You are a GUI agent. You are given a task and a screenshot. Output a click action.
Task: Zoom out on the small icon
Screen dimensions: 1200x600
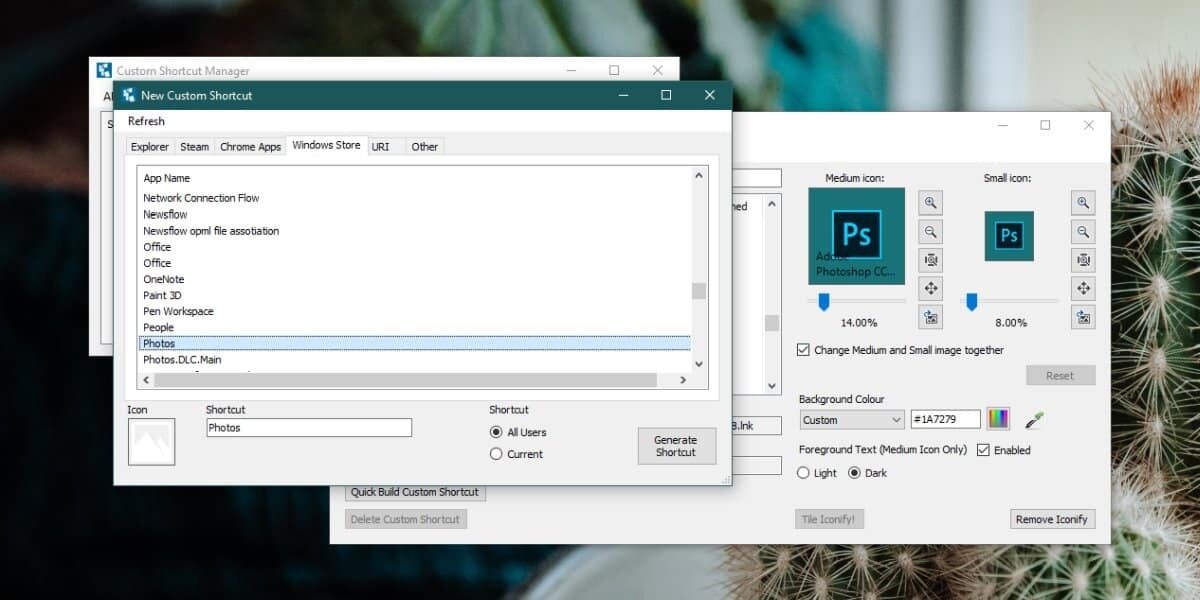[x=1083, y=232]
